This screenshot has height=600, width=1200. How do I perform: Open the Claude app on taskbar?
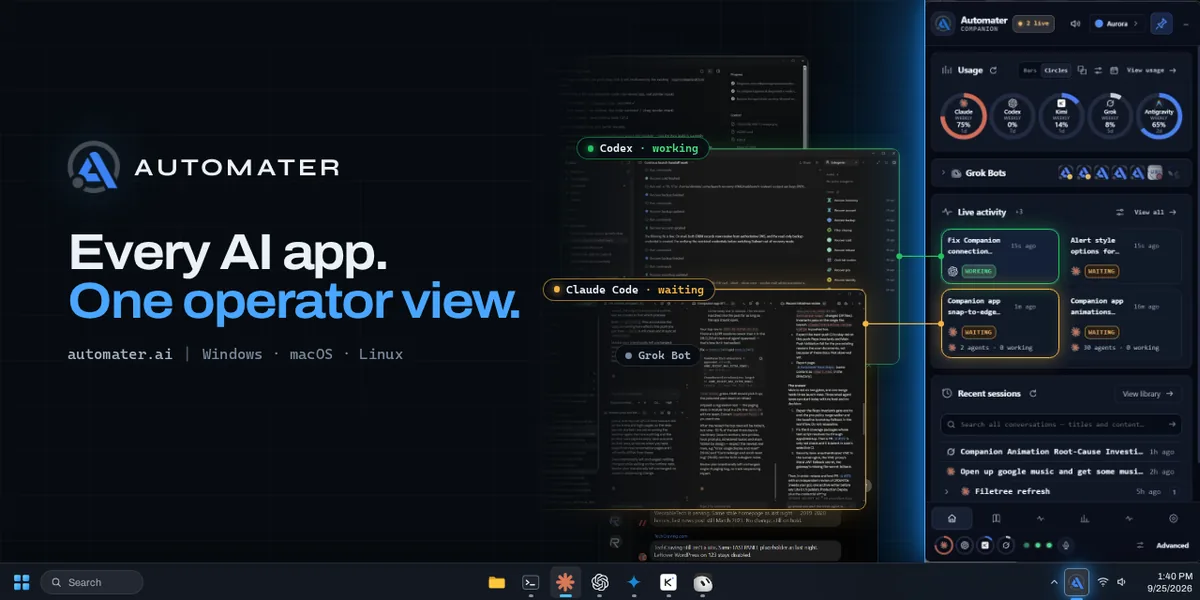[x=566, y=582]
